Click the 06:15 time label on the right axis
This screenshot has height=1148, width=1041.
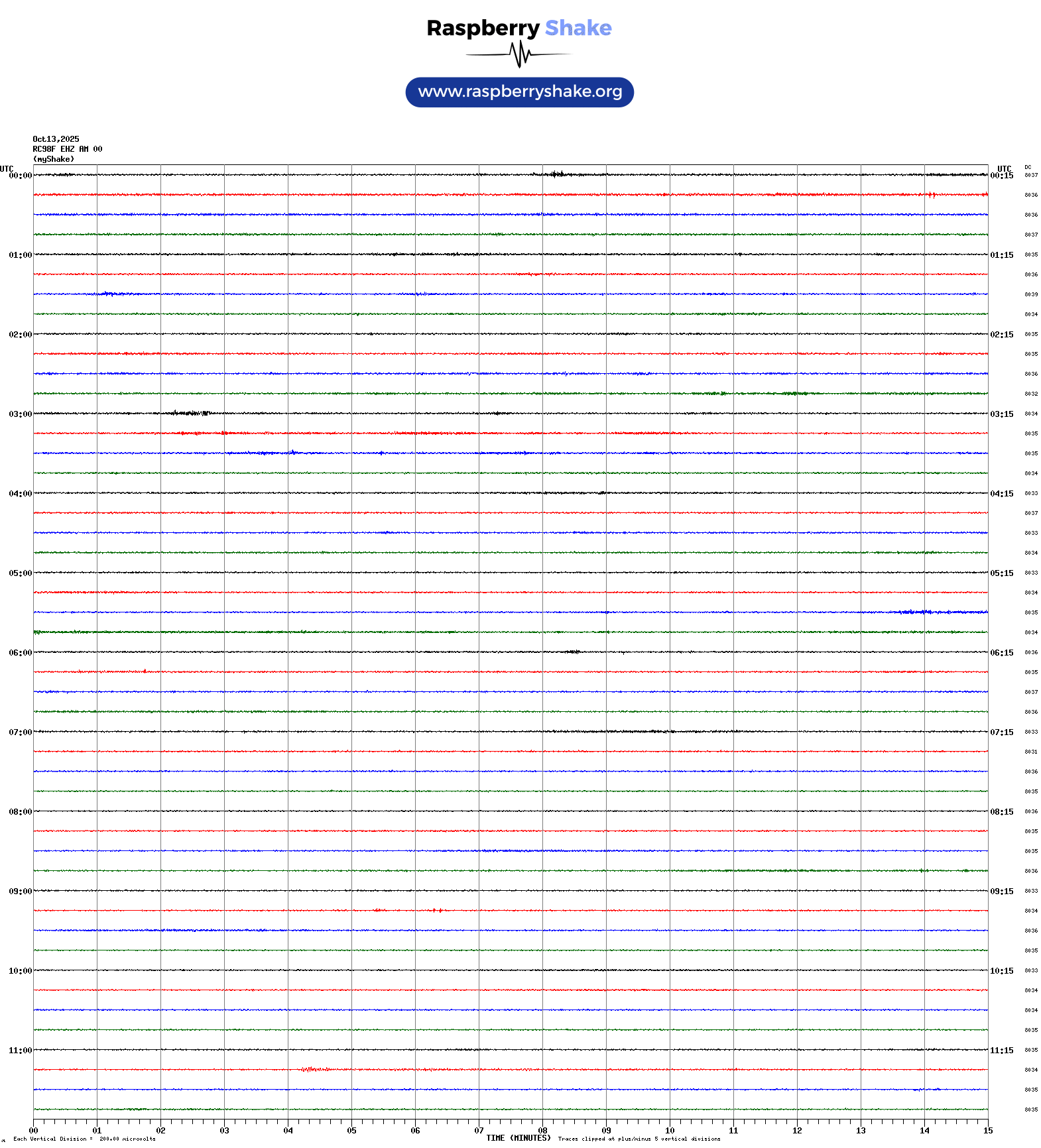(x=1001, y=653)
